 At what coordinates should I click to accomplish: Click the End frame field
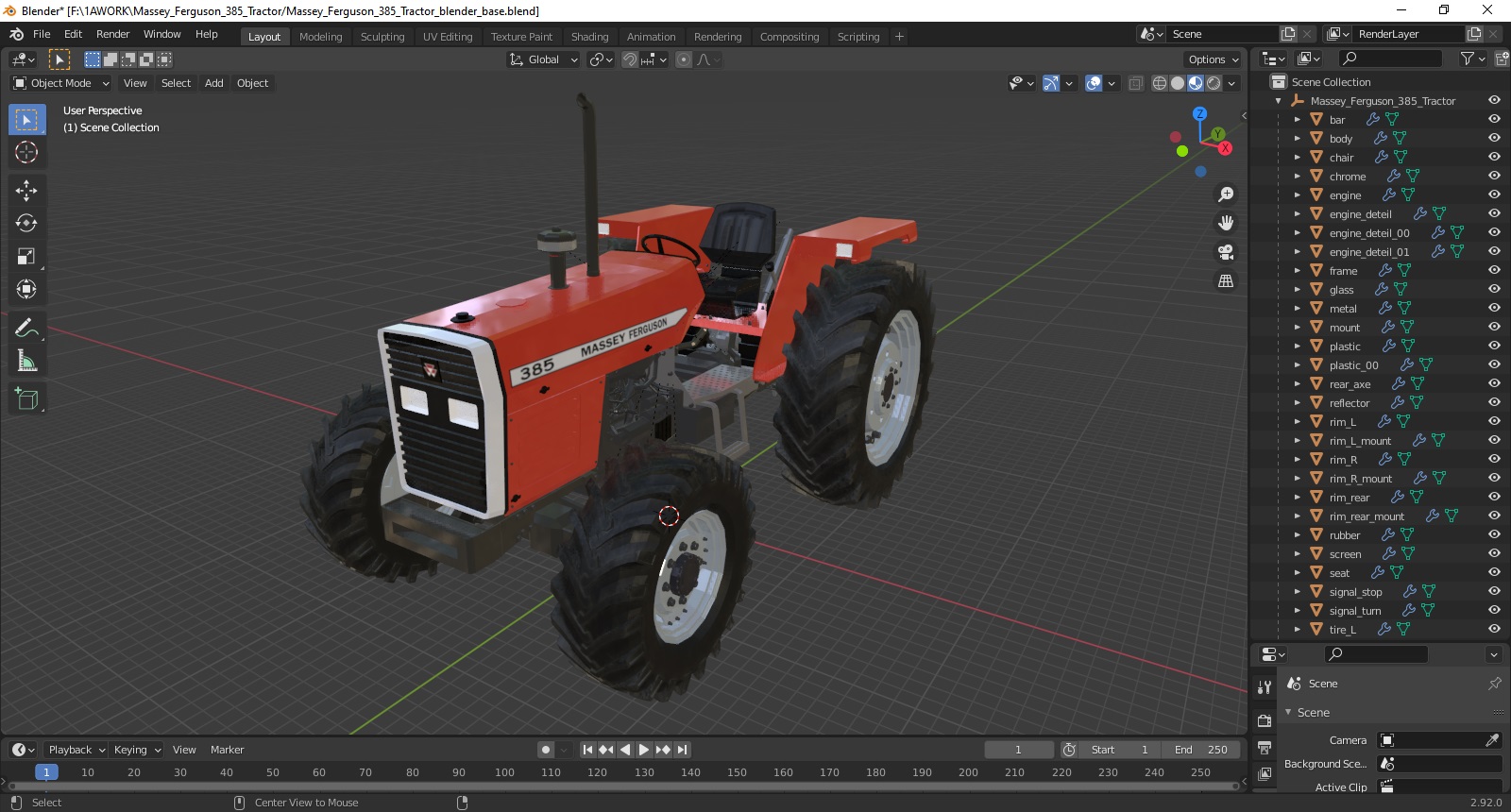(1200, 750)
